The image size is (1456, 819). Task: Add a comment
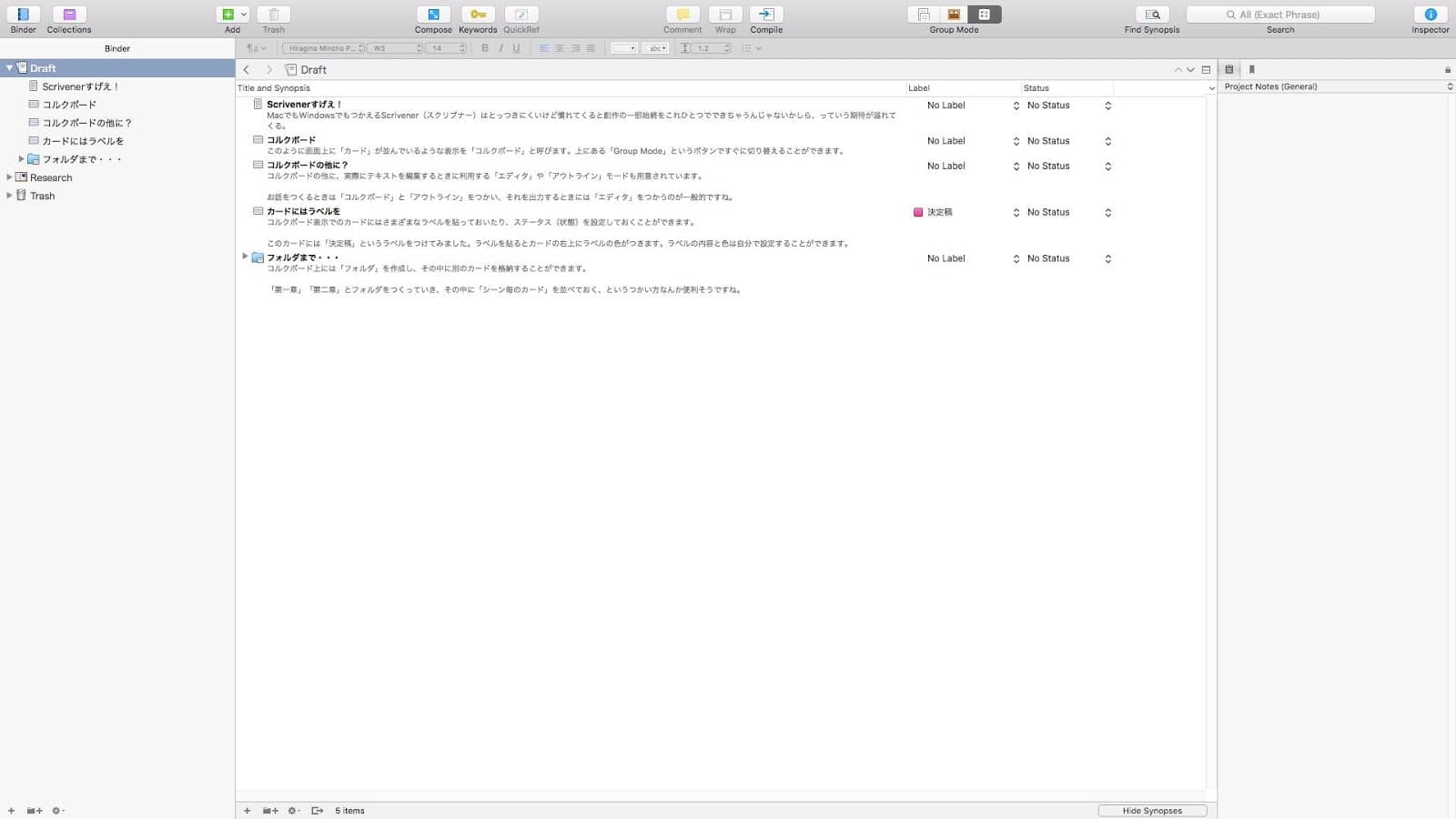click(682, 15)
